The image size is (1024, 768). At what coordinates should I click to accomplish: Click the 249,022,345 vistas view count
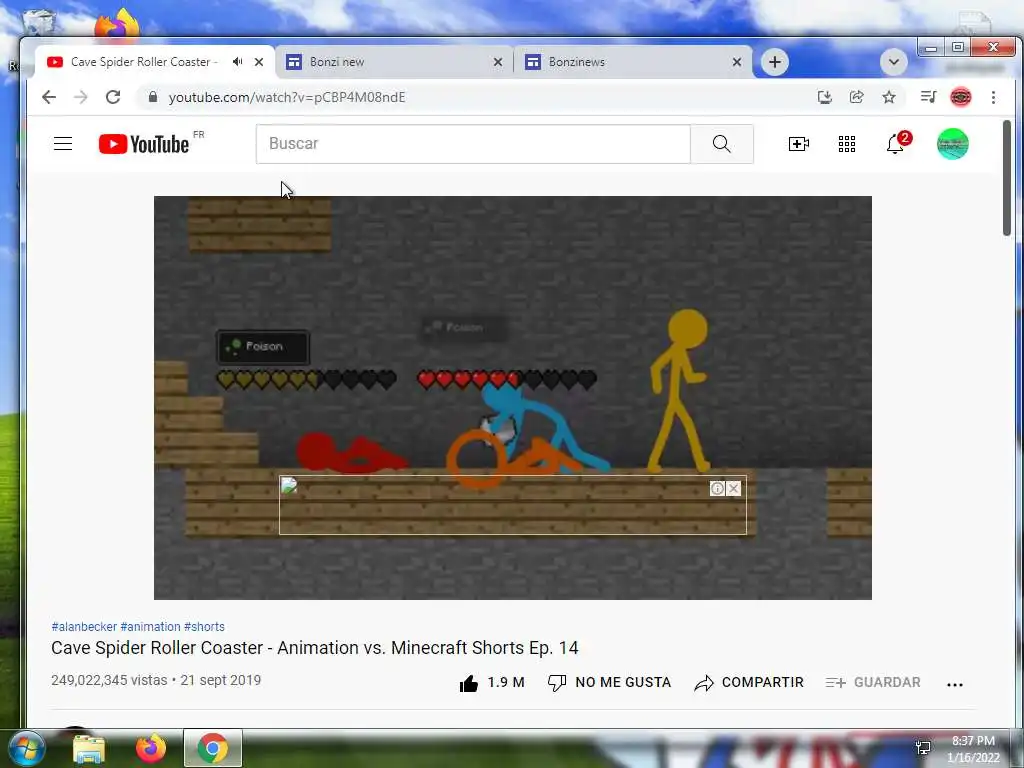pos(109,680)
